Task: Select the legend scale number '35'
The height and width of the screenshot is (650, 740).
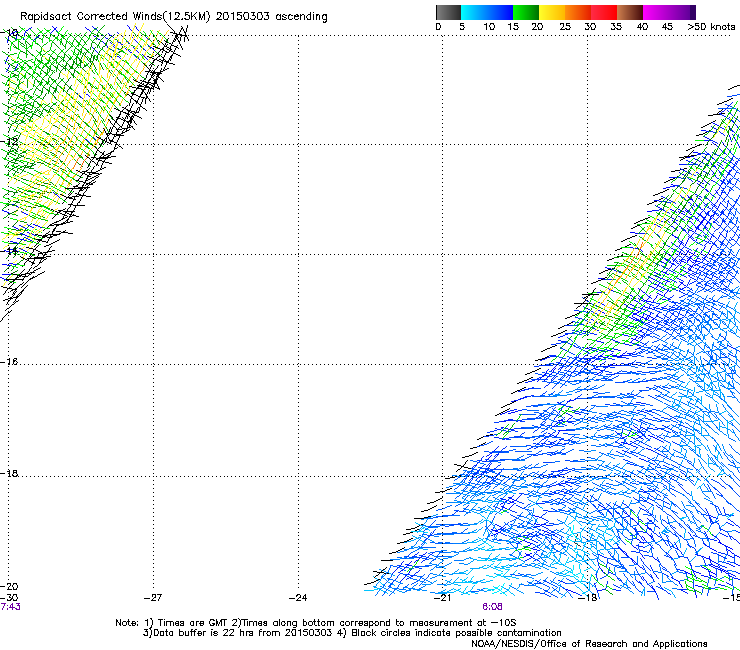Action: pos(616,27)
